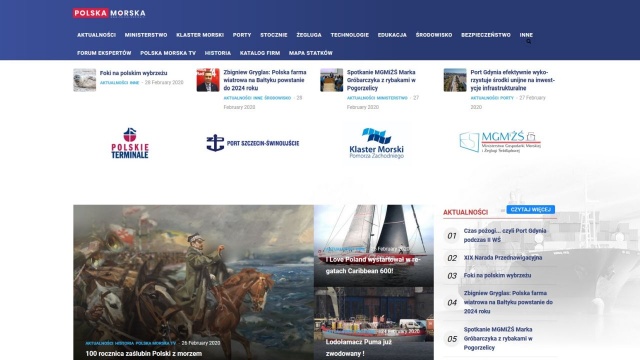Image resolution: width=640 pixels, height=360 pixels.
Task: Open Katalog Firm in the navigation
Action: (x=260, y=53)
